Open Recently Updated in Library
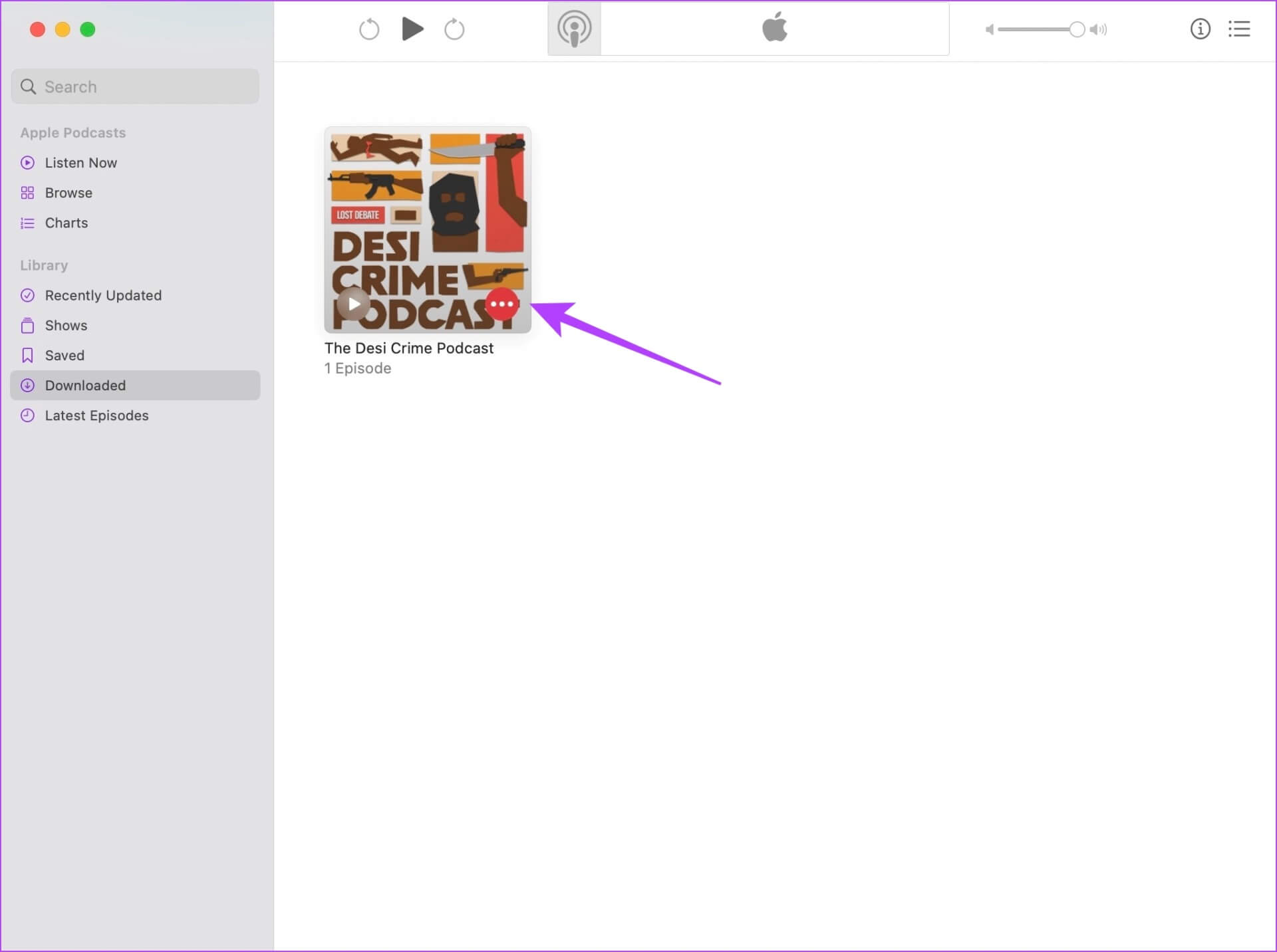Screen dimensions: 1277x952 104,295
